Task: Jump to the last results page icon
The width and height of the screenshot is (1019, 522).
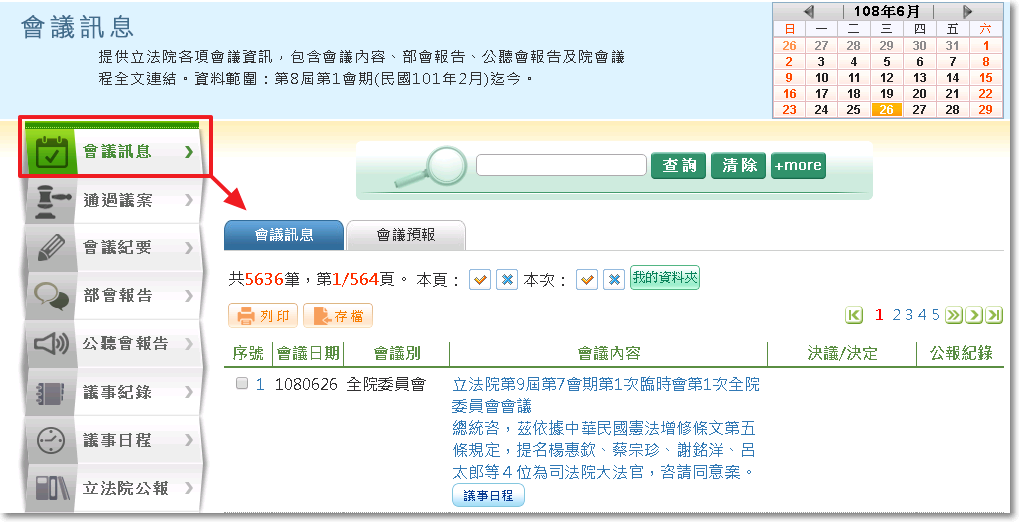Action: 993,315
